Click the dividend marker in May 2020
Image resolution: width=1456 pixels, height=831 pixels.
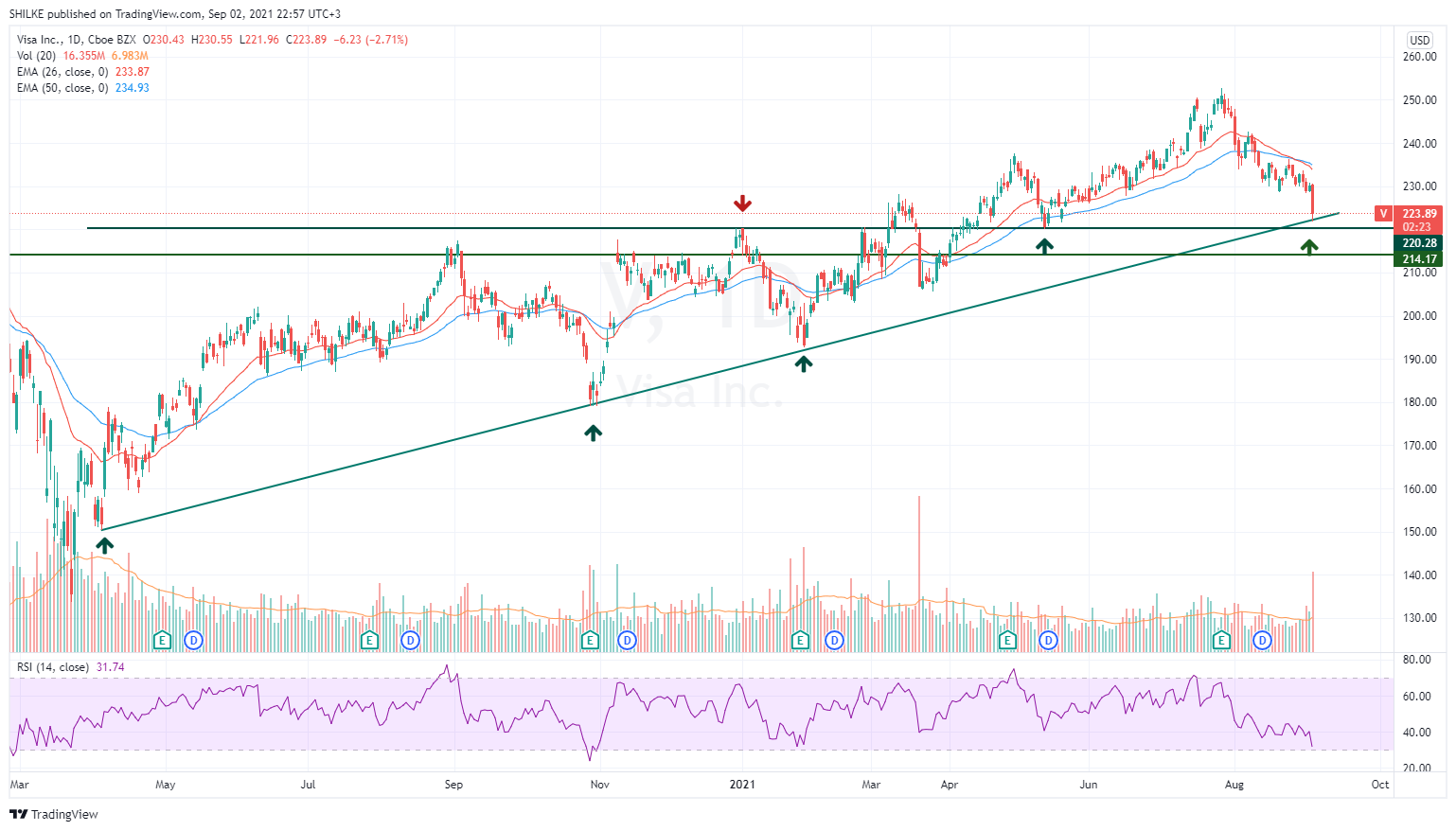click(x=193, y=641)
